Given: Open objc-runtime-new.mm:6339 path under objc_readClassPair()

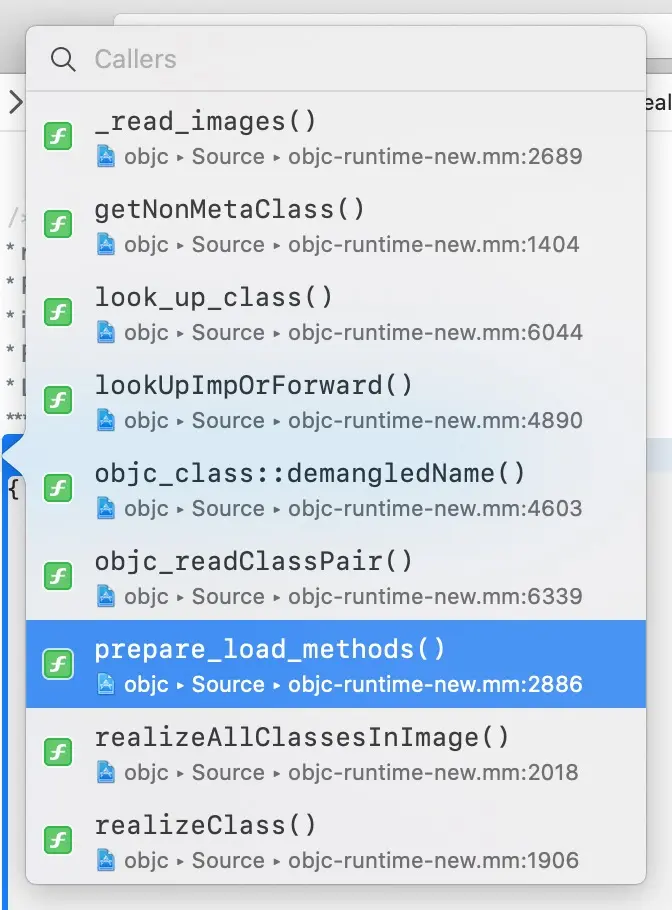Looking at the screenshot, I should [435, 597].
